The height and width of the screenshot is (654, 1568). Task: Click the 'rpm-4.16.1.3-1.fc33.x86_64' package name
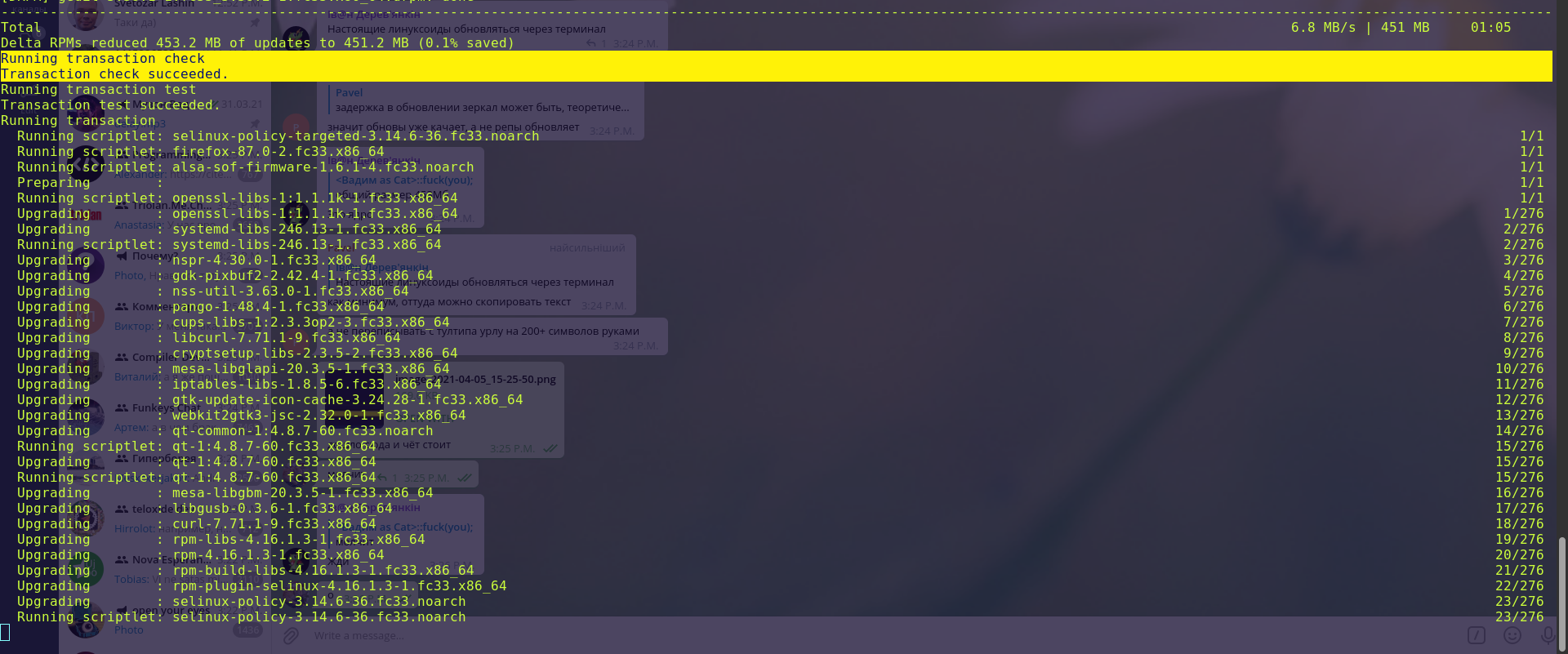pyautogui.click(x=278, y=555)
